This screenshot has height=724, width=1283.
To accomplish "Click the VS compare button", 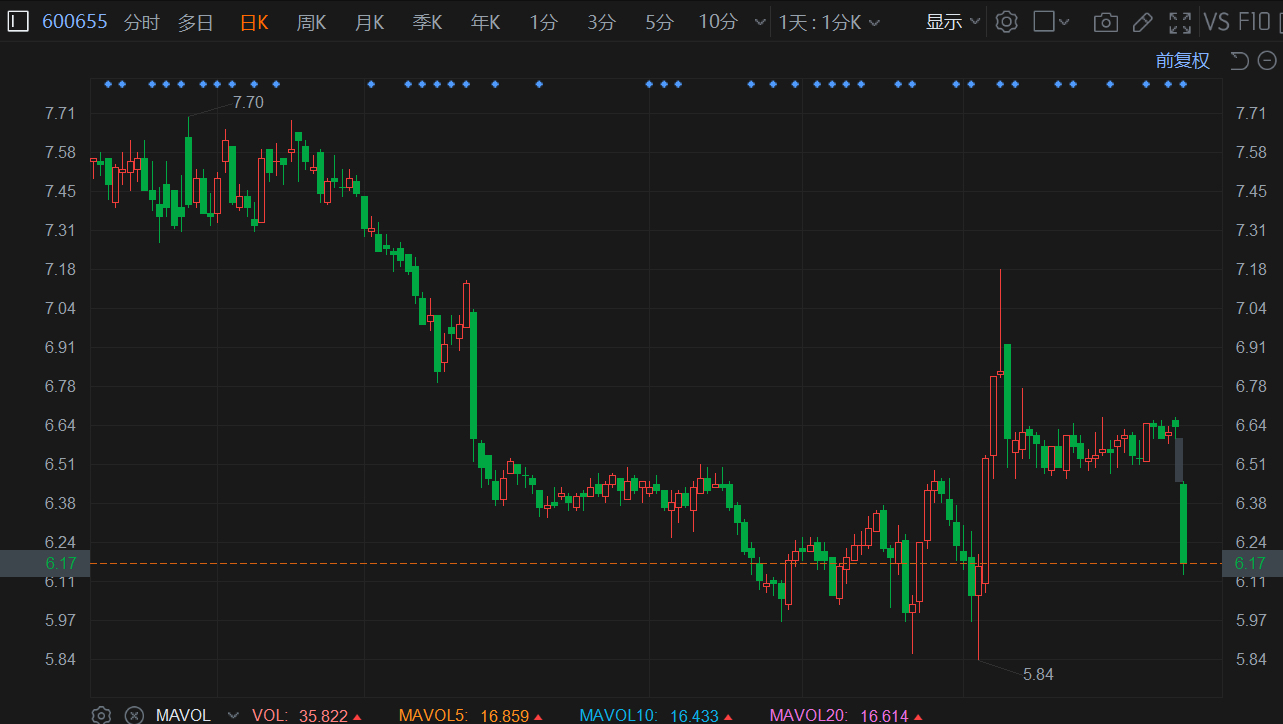I will 1217,22.
